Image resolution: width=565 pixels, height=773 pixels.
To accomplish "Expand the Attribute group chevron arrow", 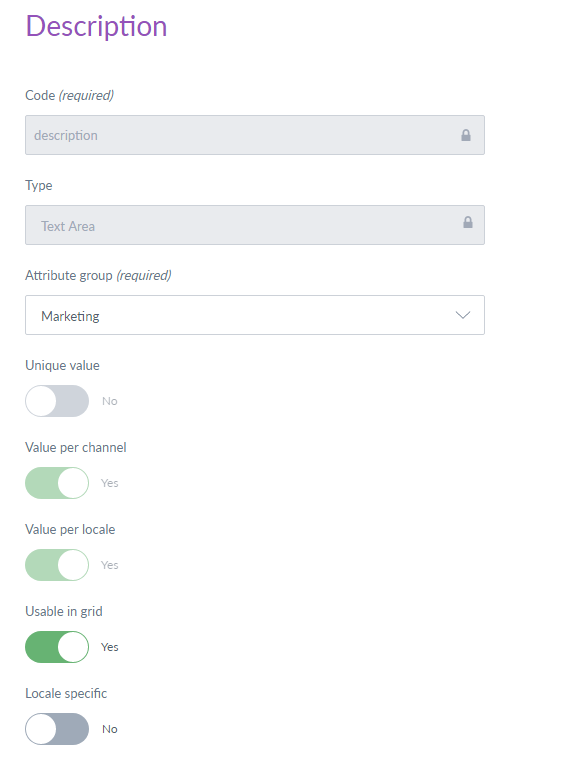I will pyautogui.click(x=462, y=315).
